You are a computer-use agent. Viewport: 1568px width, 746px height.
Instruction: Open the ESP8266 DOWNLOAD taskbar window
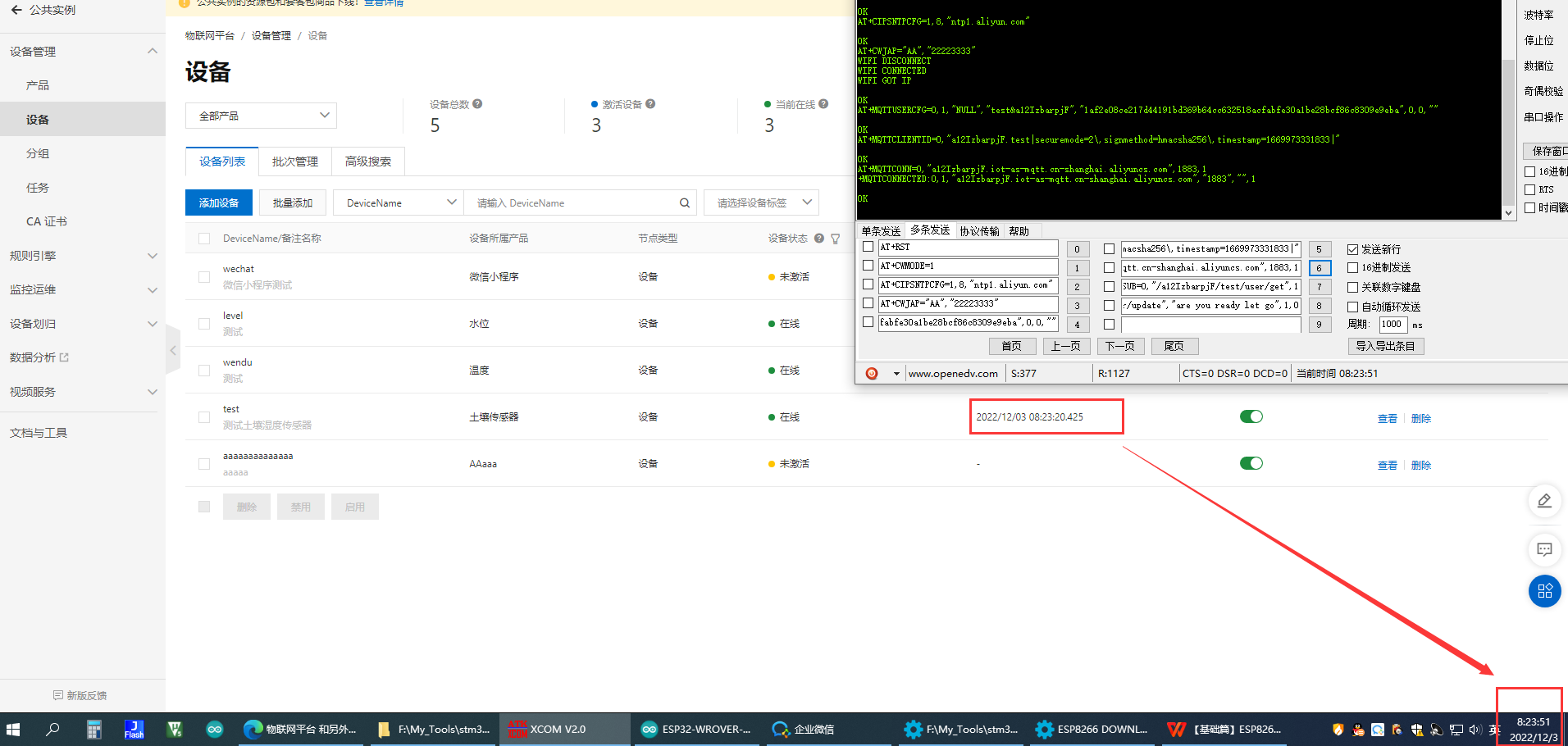click(x=1092, y=729)
